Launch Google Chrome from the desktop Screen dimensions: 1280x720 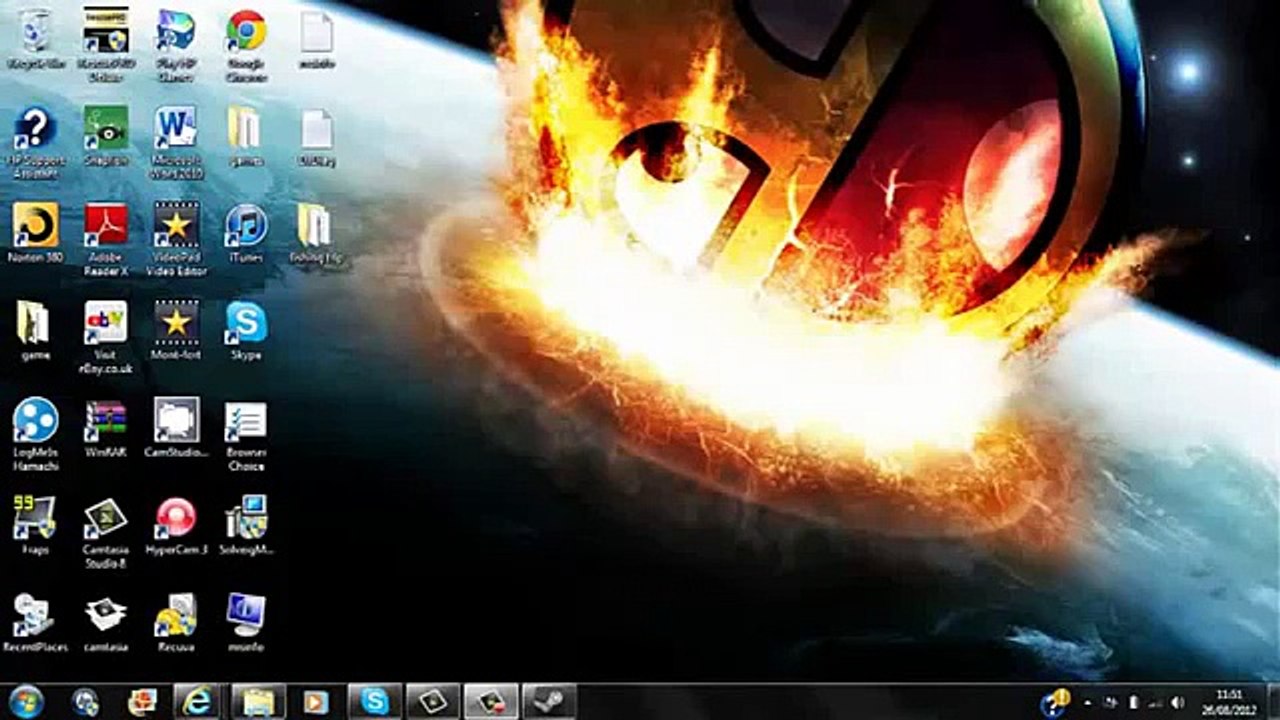(x=246, y=44)
